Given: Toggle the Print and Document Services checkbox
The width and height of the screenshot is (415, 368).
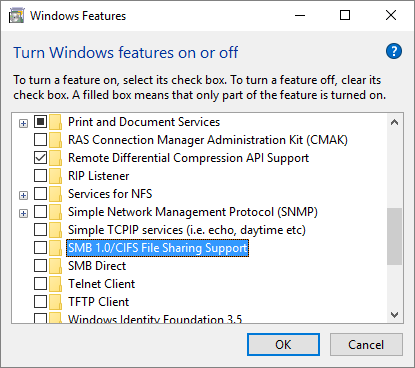Looking at the screenshot, I should [40, 122].
